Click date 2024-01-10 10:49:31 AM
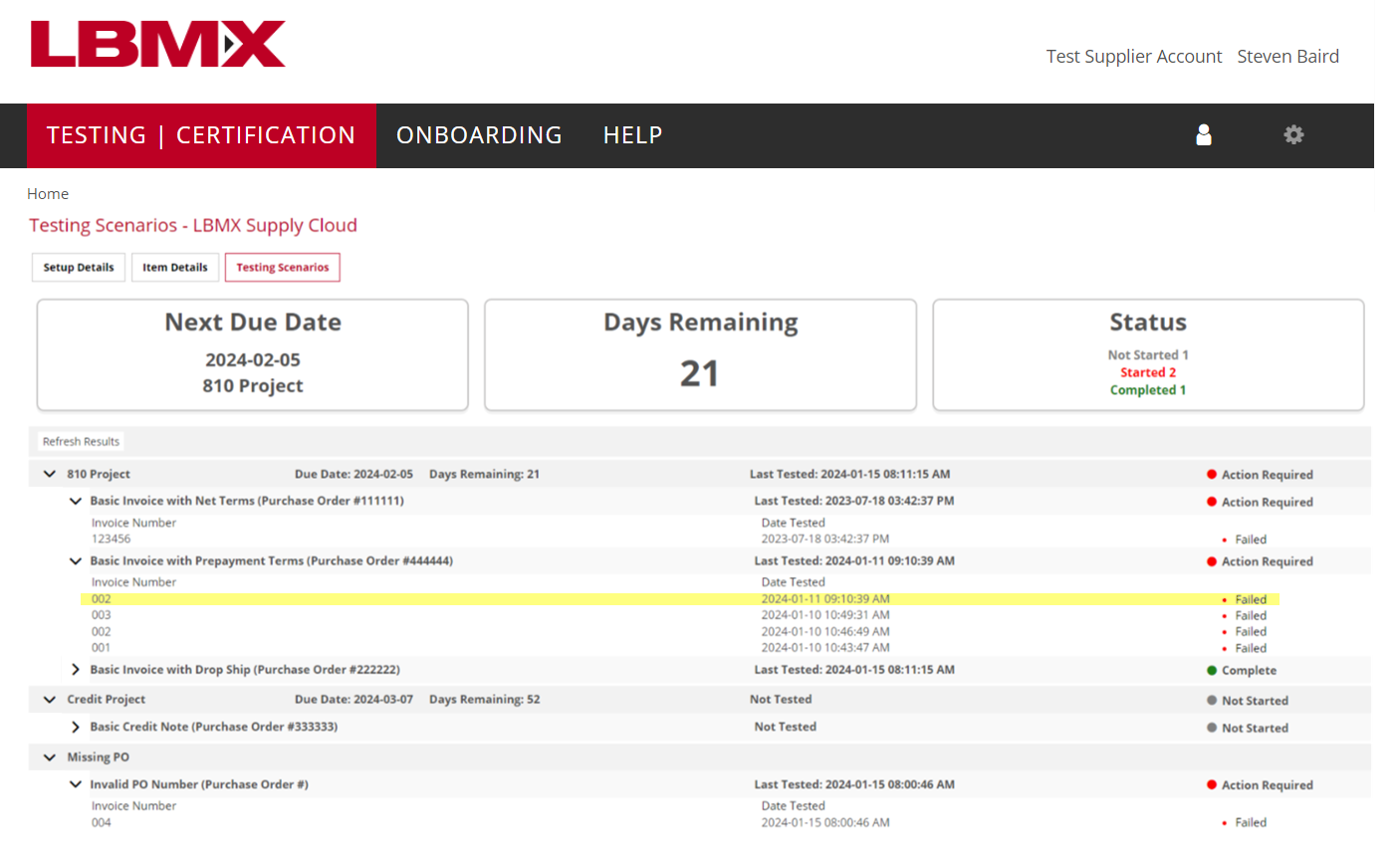This screenshot has width=1400, height=864. point(825,615)
